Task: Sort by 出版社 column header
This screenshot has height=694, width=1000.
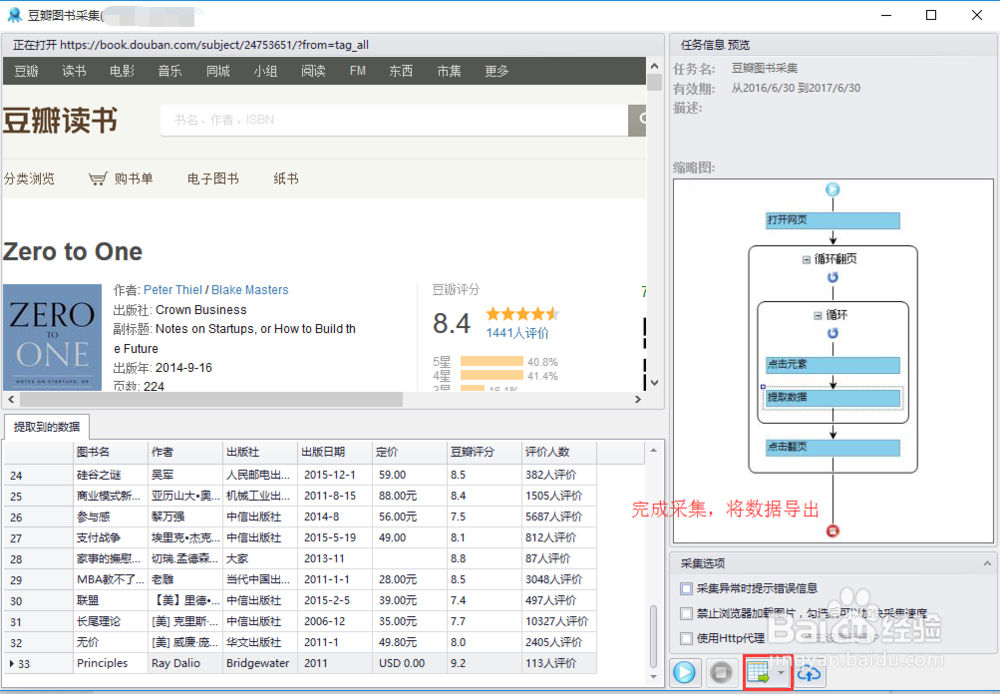Action: (x=260, y=452)
